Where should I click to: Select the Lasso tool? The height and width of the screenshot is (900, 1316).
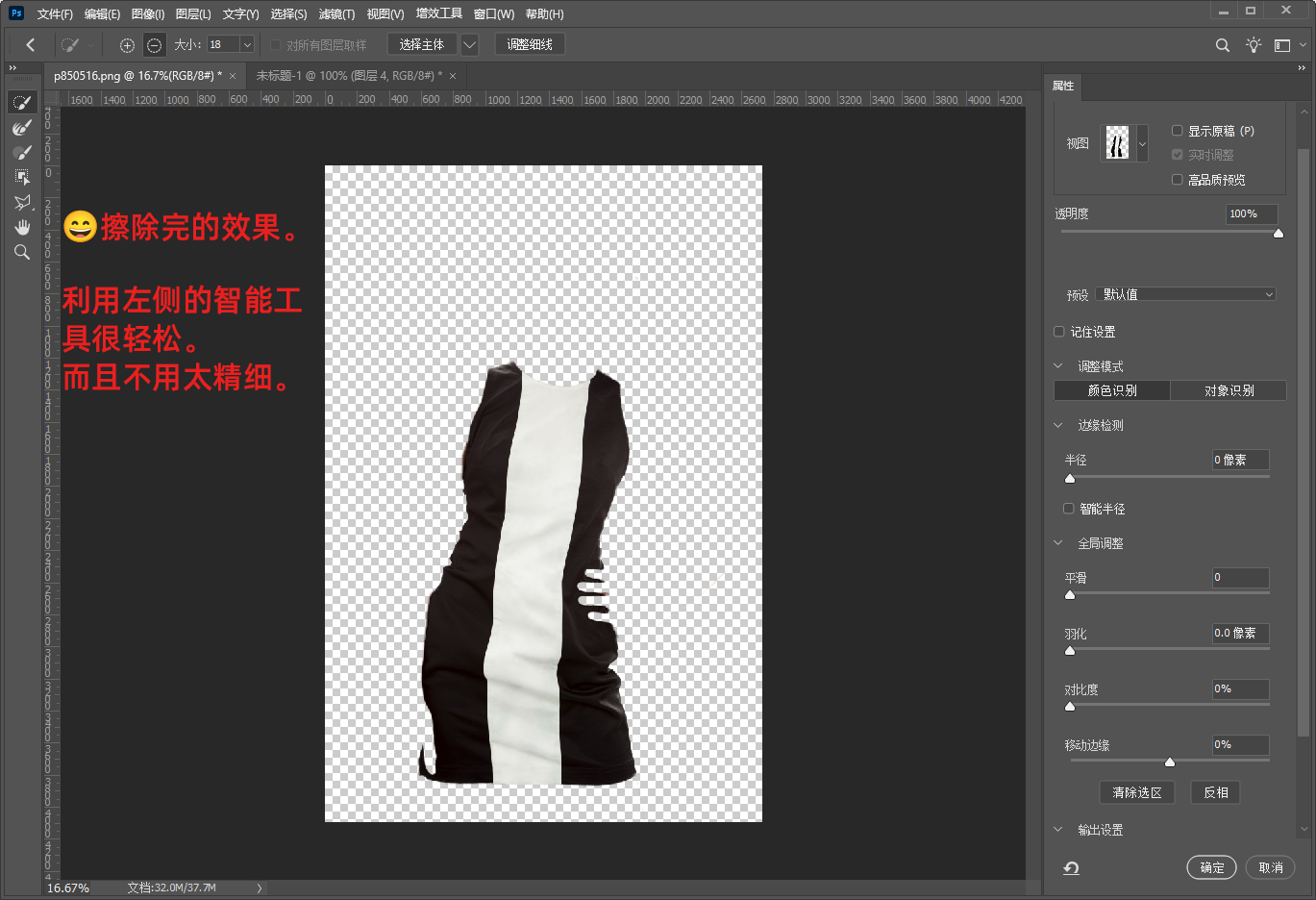[x=22, y=203]
